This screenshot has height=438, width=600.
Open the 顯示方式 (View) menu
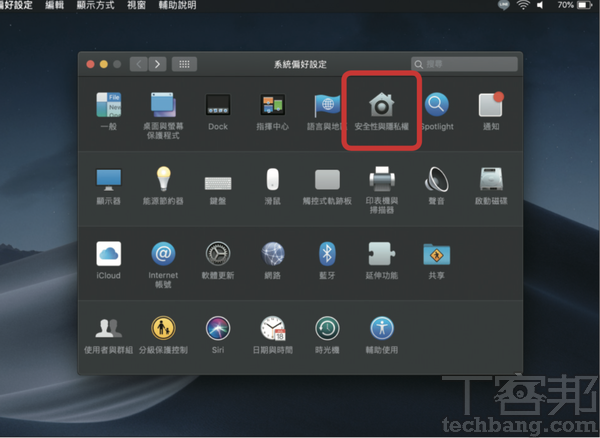[95, 5]
